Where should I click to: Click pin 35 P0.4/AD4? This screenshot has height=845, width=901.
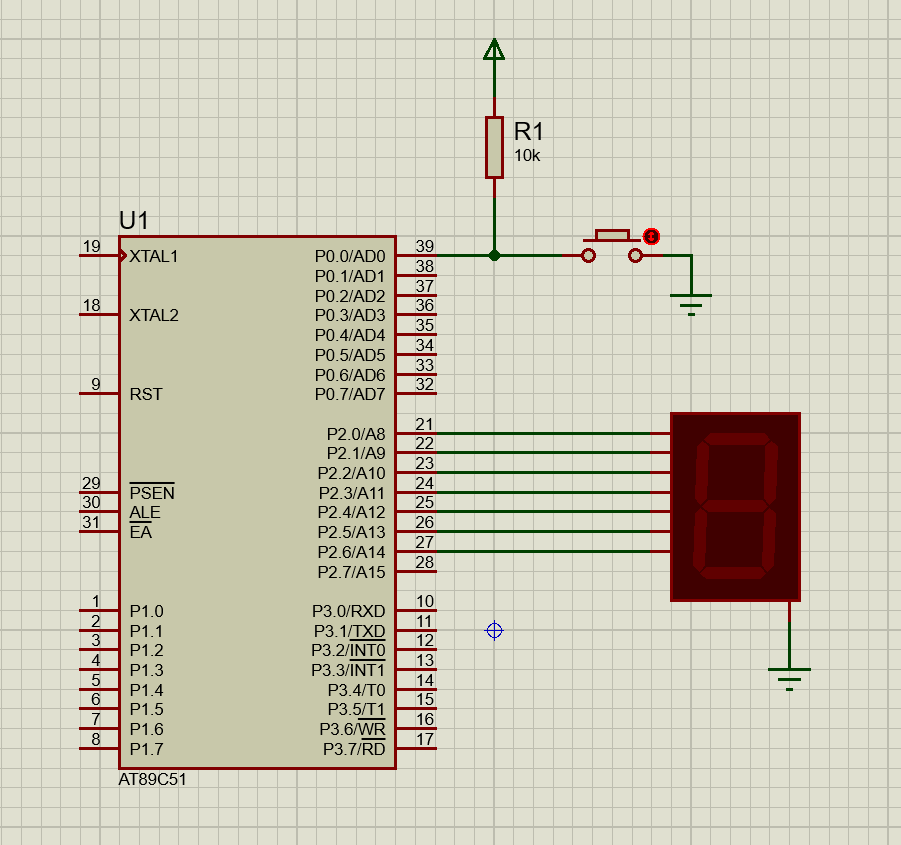[417, 334]
